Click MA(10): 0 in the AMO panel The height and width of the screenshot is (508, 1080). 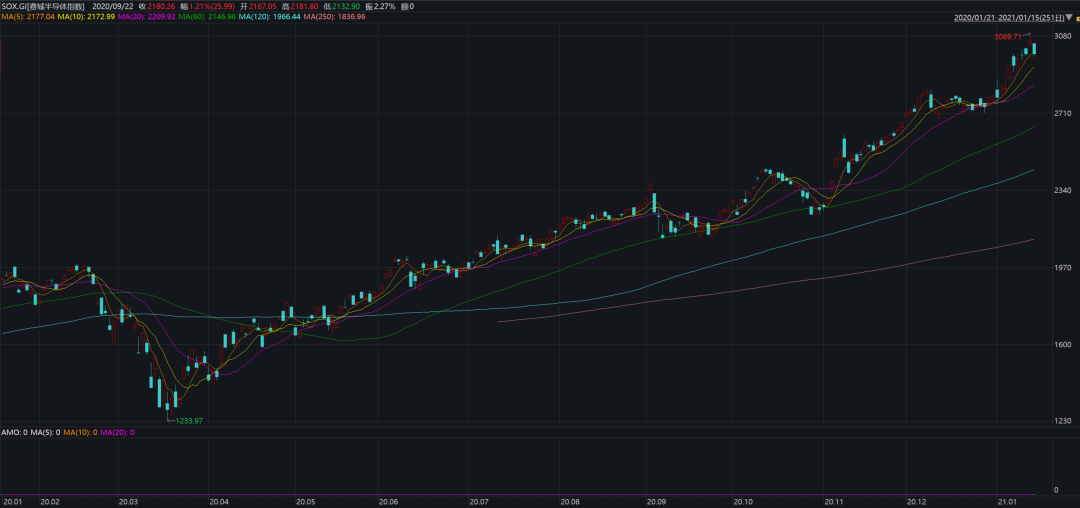point(81,432)
